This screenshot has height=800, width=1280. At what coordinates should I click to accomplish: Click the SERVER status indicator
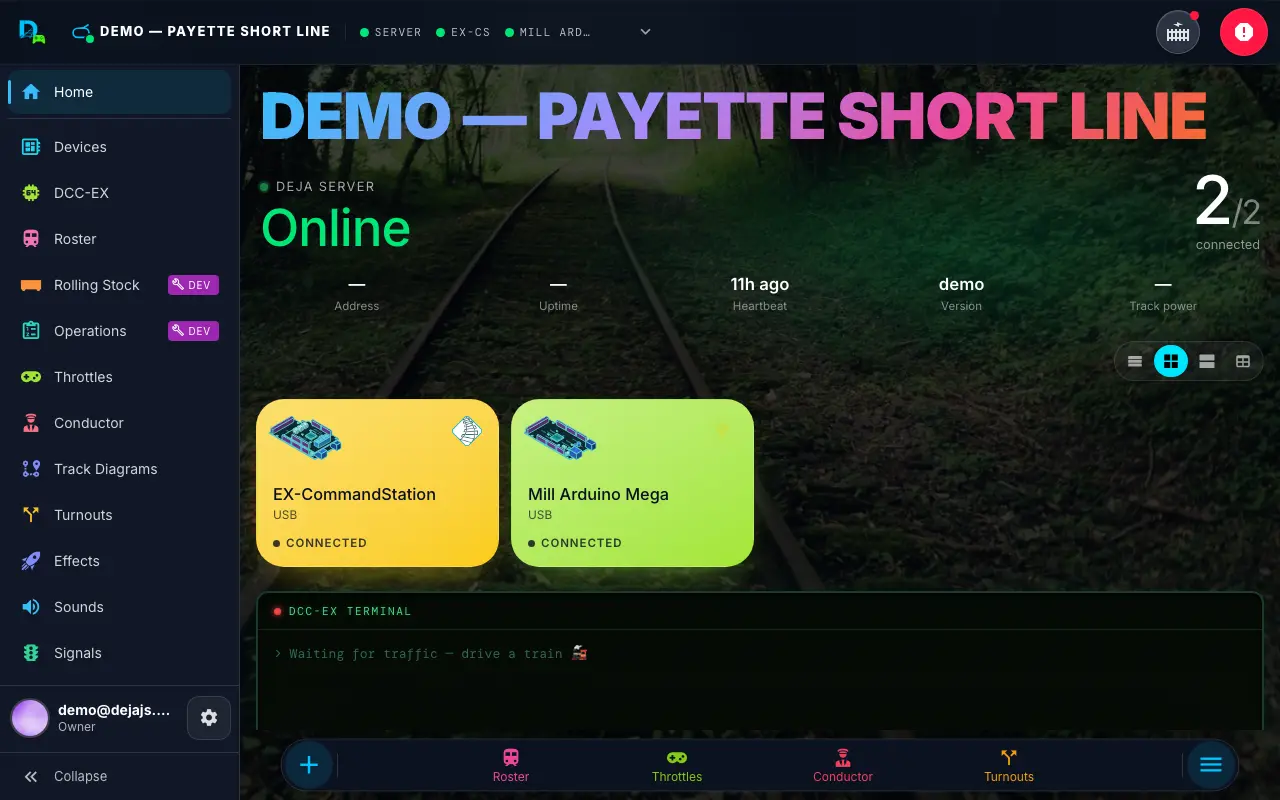391,32
